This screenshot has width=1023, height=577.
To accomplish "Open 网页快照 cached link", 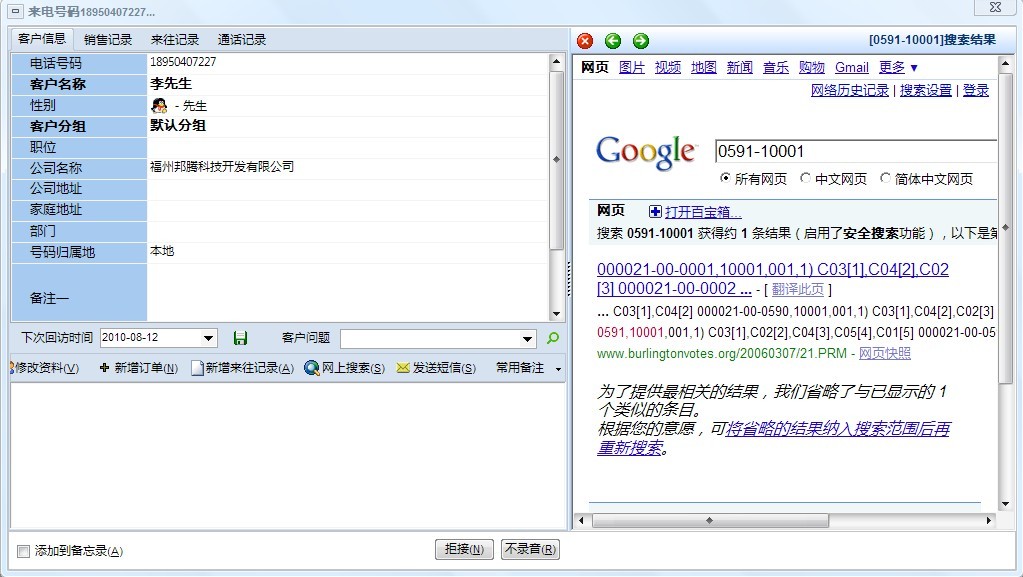I will click(x=885, y=353).
